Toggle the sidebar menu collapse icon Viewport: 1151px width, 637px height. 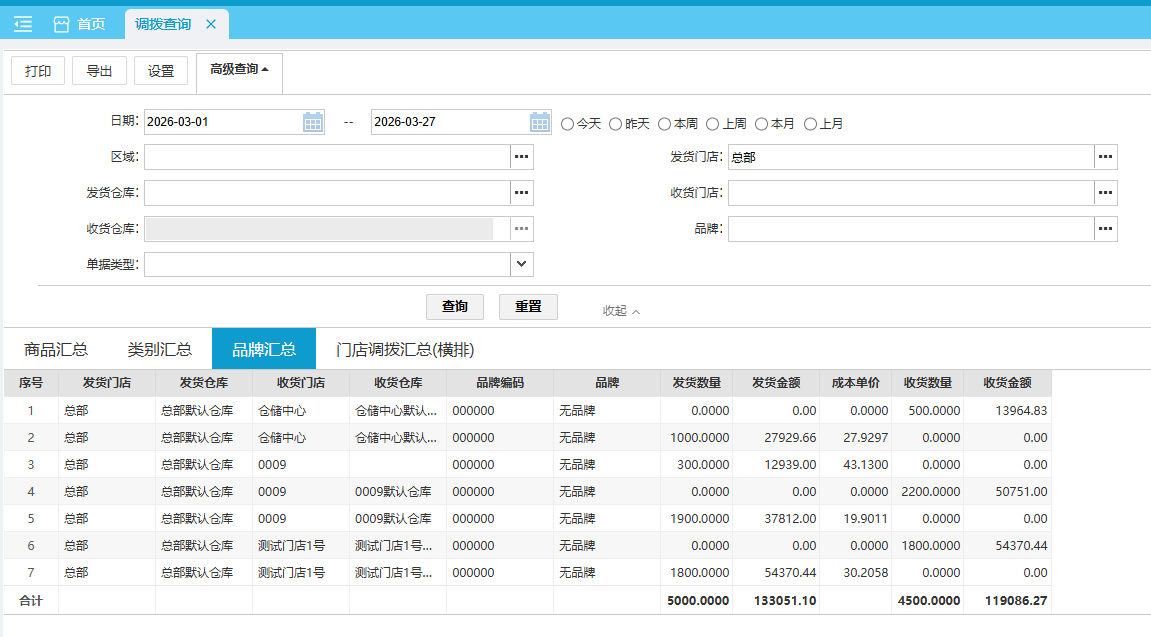coord(23,24)
